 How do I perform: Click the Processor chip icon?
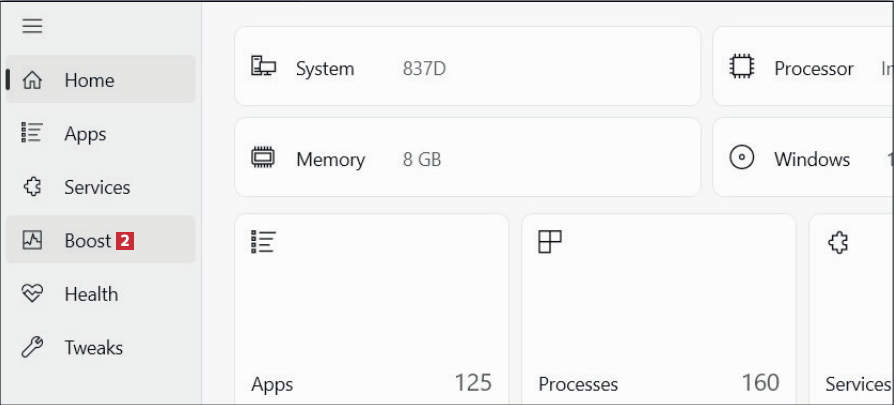click(741, 68)
